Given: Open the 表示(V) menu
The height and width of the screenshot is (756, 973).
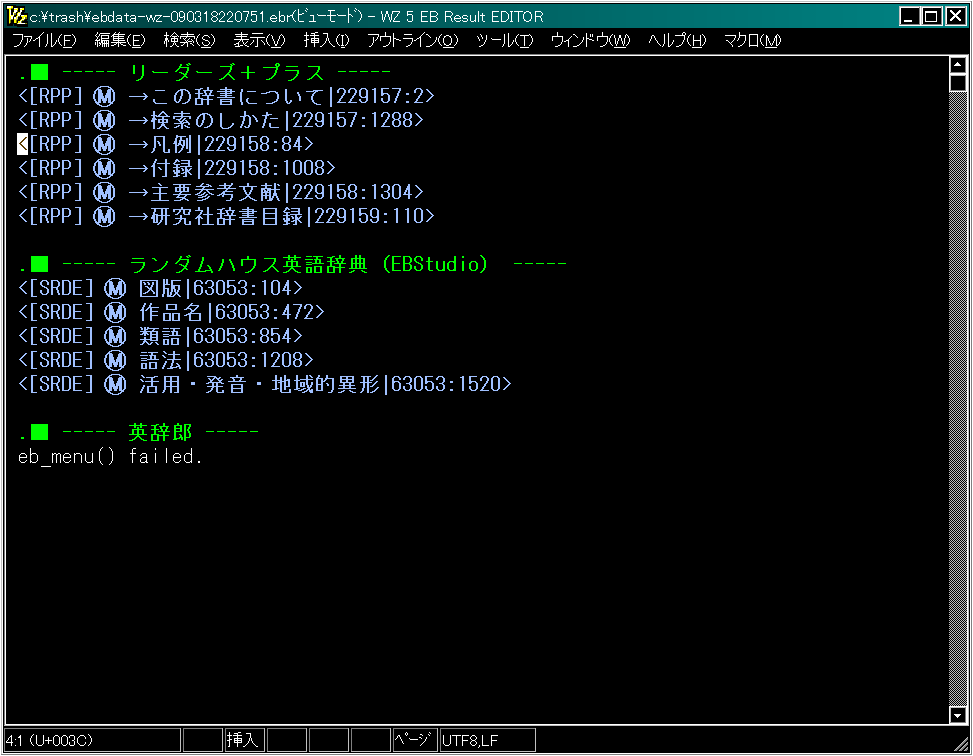Looking at the screenshot, I should coord(259,40).
